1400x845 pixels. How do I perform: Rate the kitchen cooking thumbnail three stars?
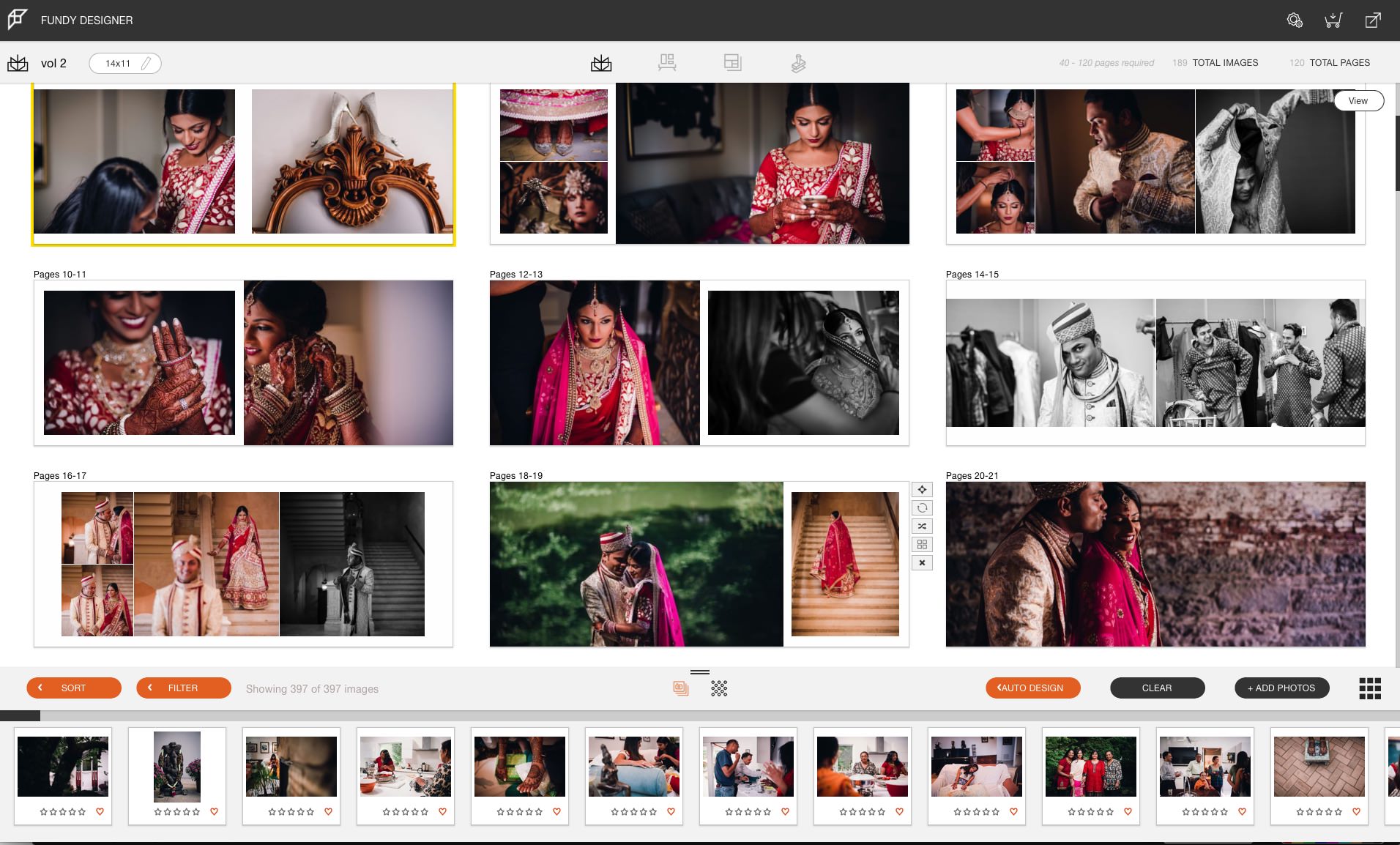[406, 811]
